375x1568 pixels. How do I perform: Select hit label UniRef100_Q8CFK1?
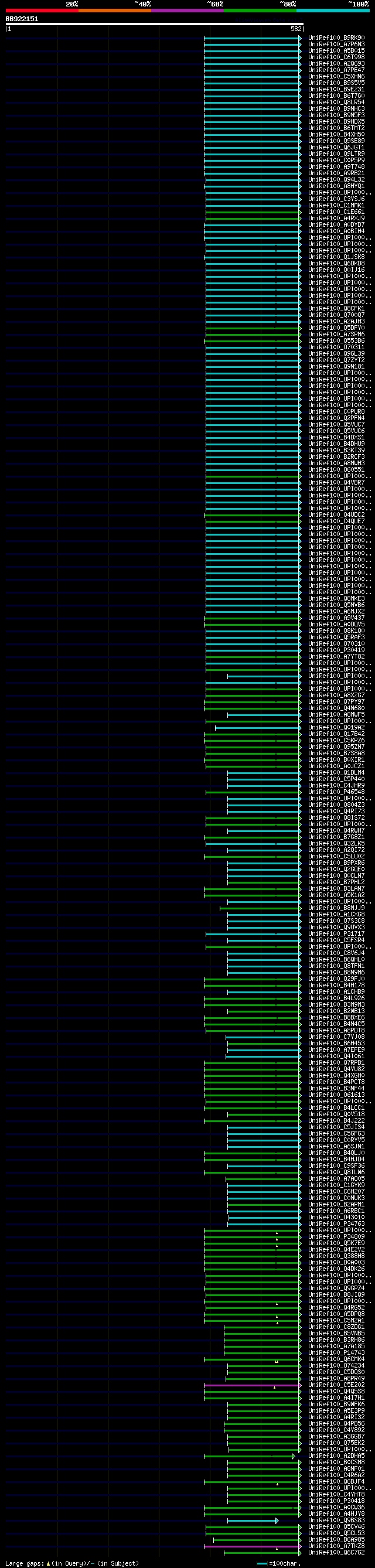tap(337, 309)
